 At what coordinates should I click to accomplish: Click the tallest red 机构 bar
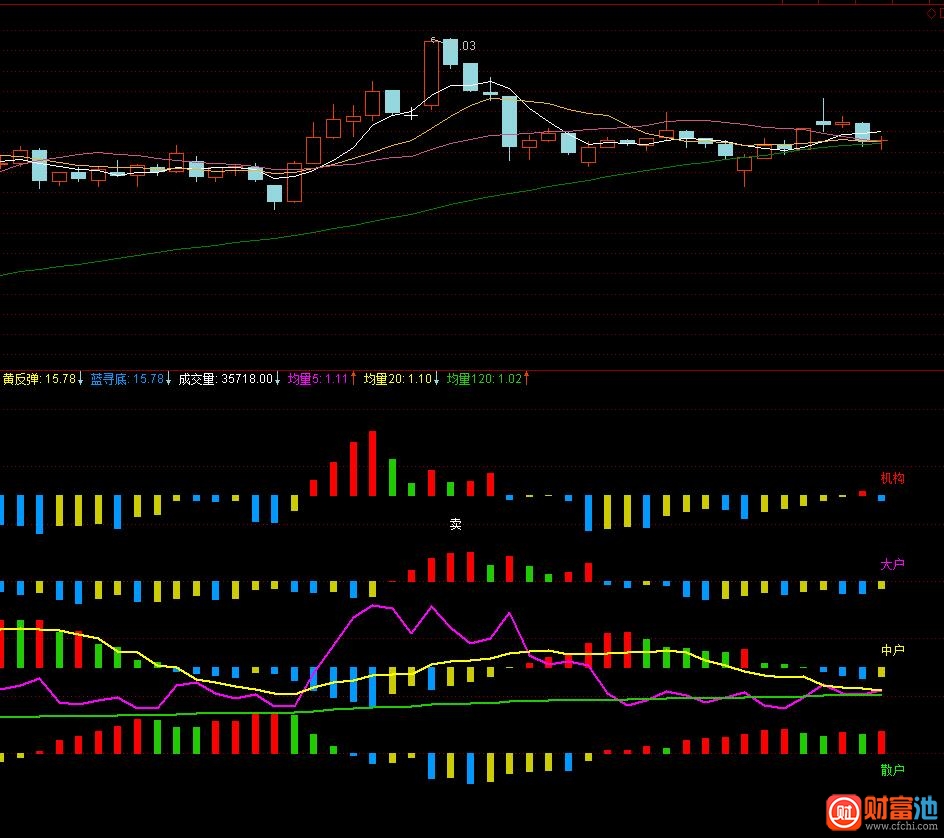point(373,463)
